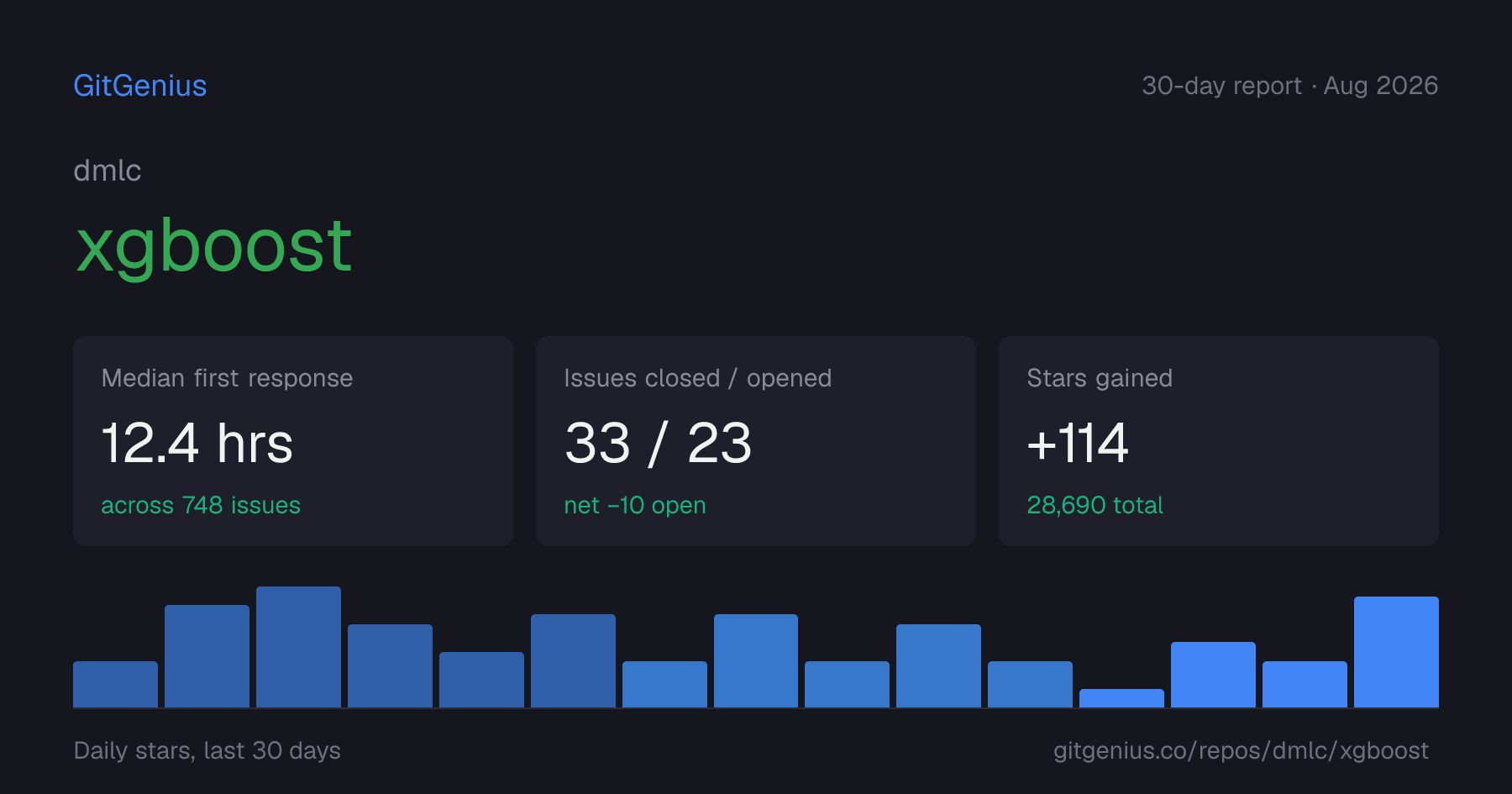Viewport: 1512px width, 794px height.
Task: Click the "across 748 issues" note
Action: coord(201,505)
